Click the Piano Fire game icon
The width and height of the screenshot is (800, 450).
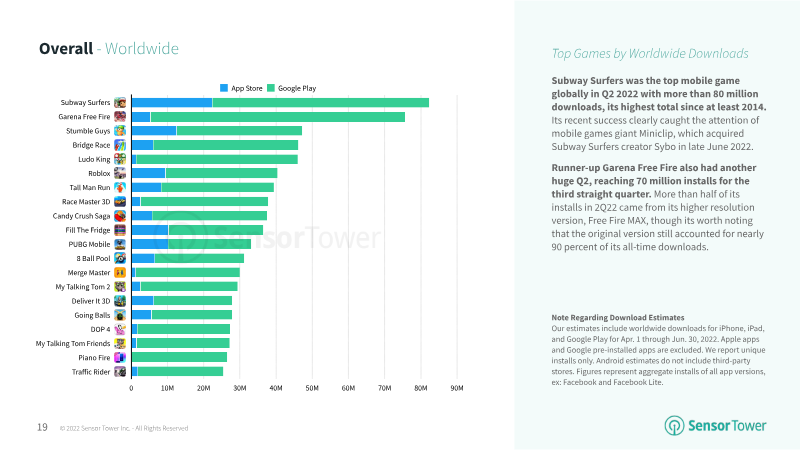120,357
